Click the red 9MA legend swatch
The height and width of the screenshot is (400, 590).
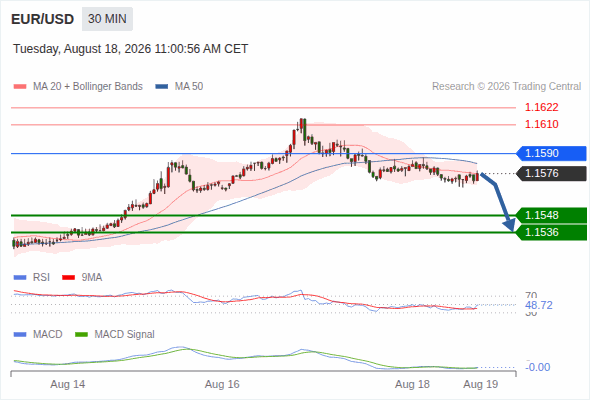point(68,278)
